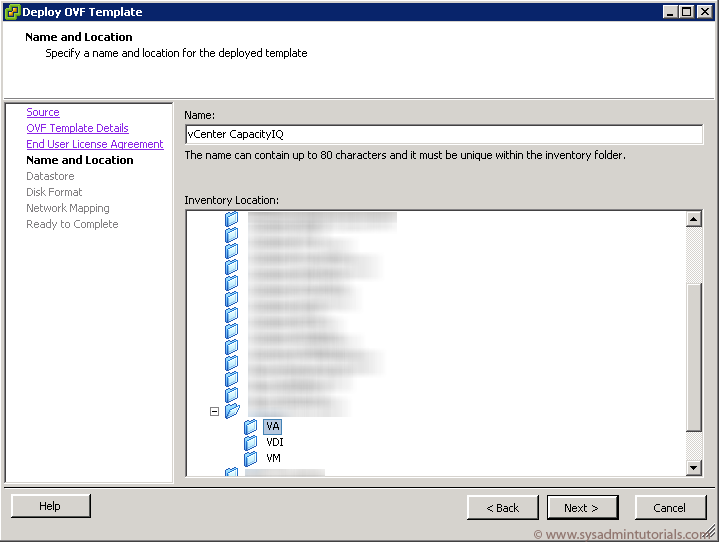Go to the Source step

coord(43,112)
